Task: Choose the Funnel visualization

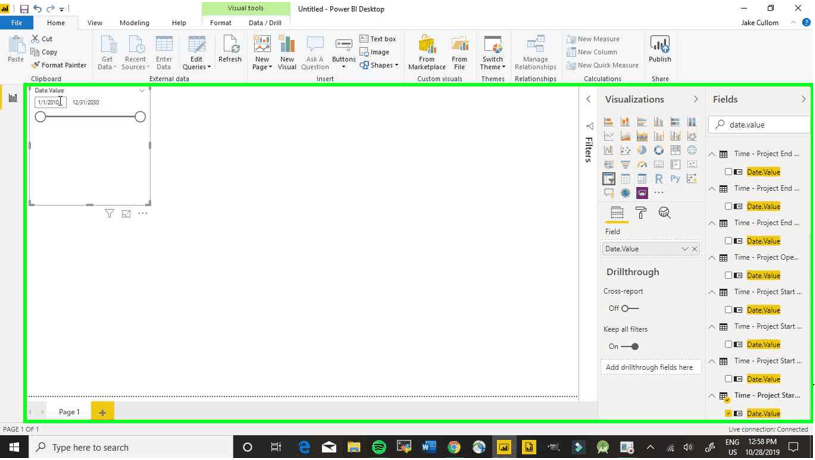Action: click(x=625, y=165)
